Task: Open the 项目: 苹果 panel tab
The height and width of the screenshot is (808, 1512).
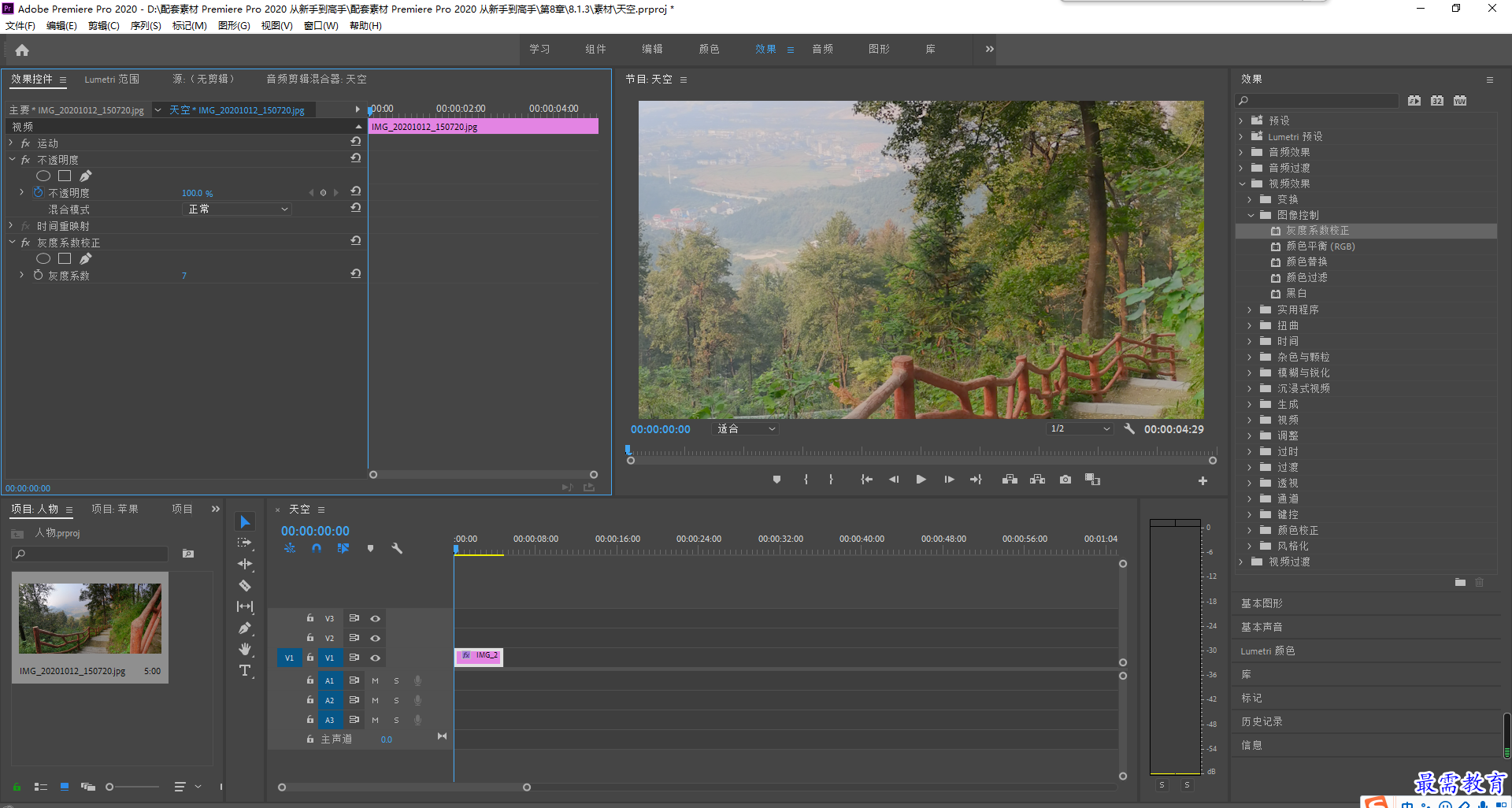Action: pyautogui.click(x=115, y=509)
